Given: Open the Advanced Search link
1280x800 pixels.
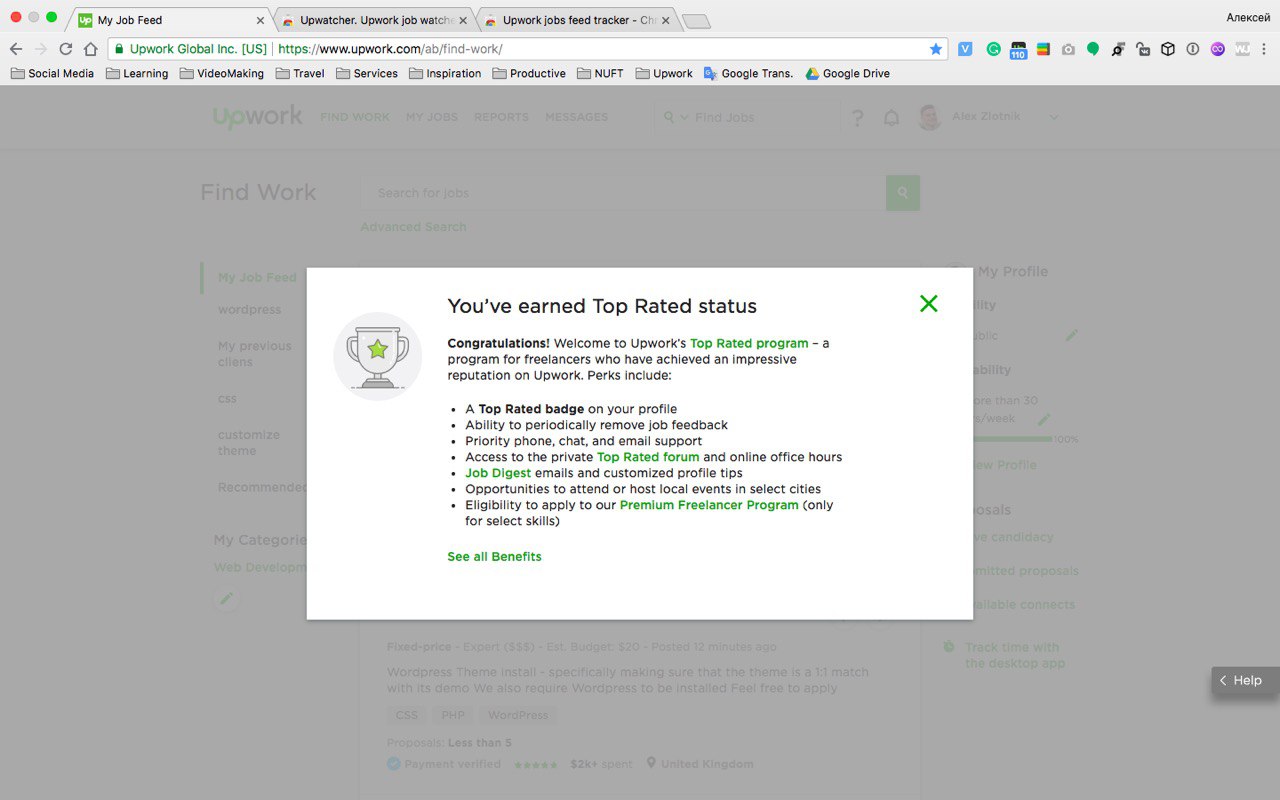Looking at the screenshot, I should 413,227.
